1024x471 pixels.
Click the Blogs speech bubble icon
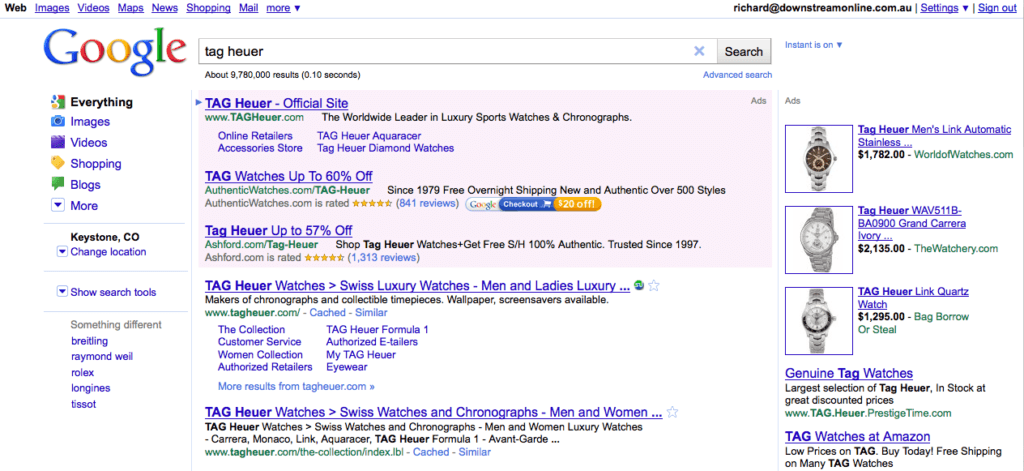pyautogui.click(x=57, y=184)
